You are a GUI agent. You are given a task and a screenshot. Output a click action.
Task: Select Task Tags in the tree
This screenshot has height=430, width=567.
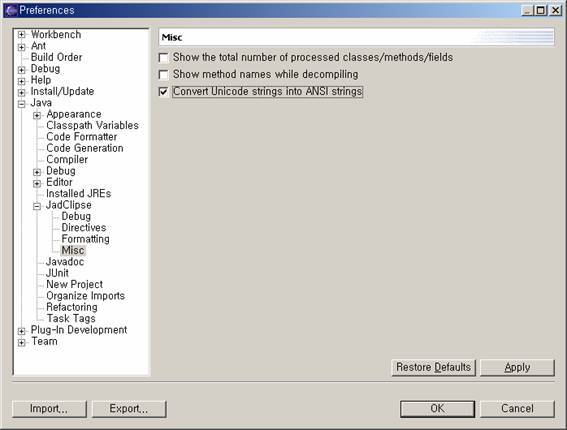(x=71, y=319)
